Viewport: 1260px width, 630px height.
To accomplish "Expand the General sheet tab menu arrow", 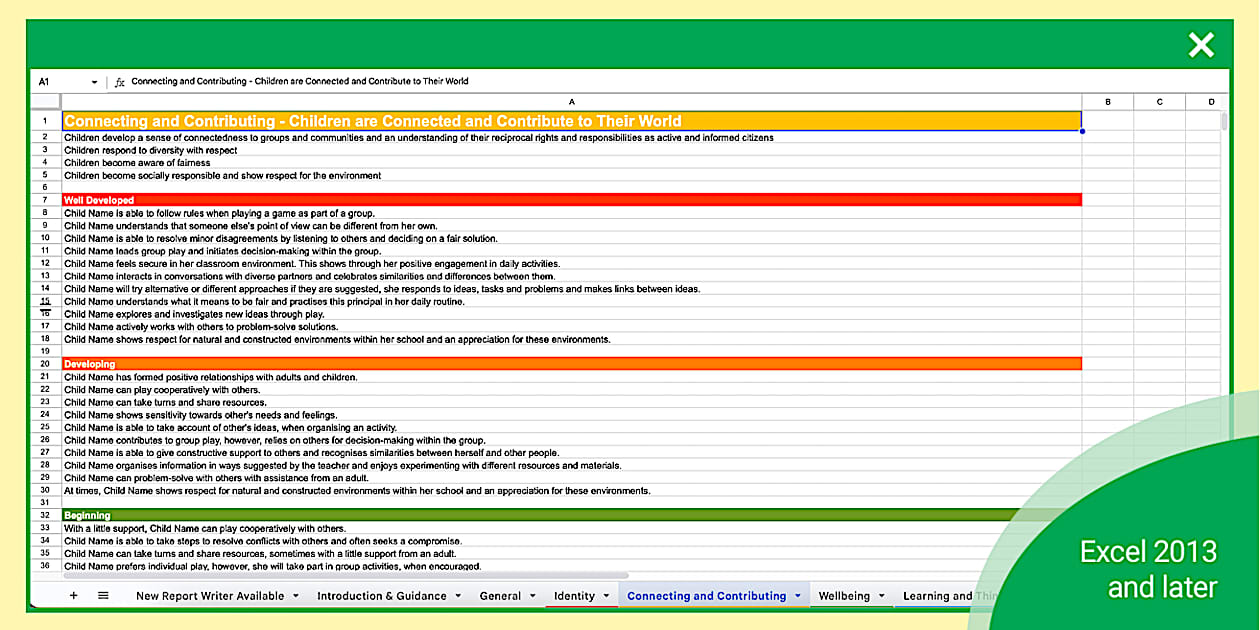I will click(x=532, y=596).
